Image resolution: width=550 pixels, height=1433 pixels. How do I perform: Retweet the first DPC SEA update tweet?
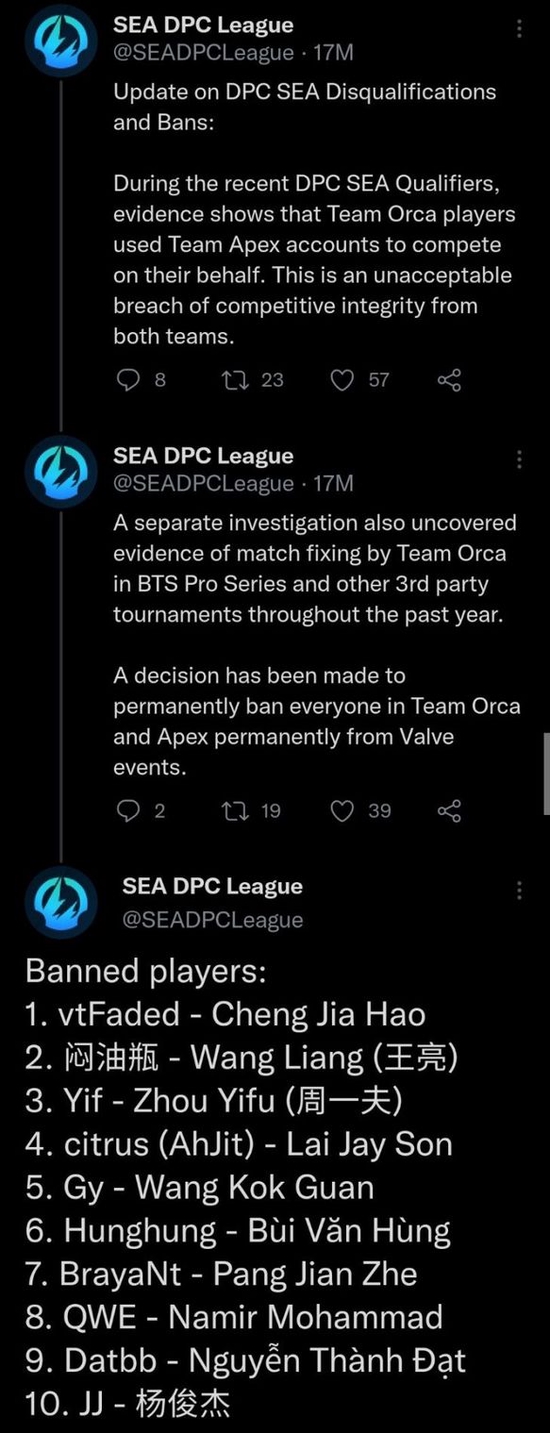tap(235, 380)
